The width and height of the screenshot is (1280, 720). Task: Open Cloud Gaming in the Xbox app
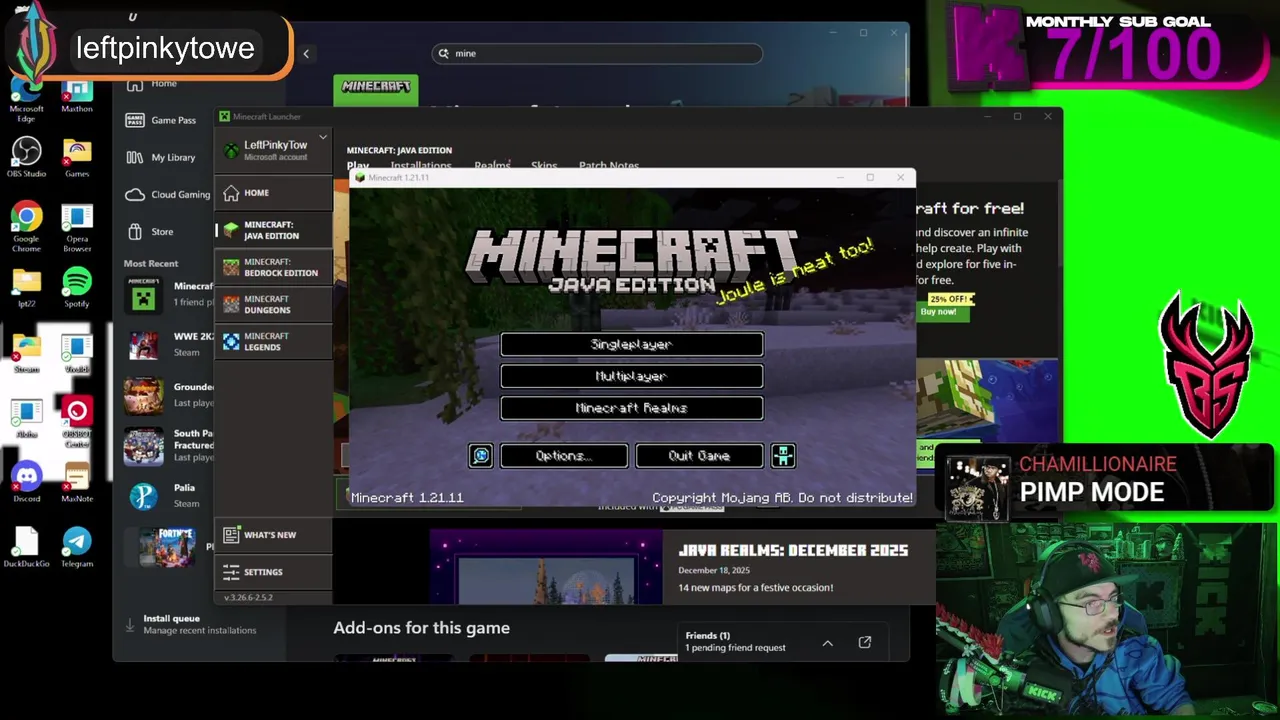point(167,194)
